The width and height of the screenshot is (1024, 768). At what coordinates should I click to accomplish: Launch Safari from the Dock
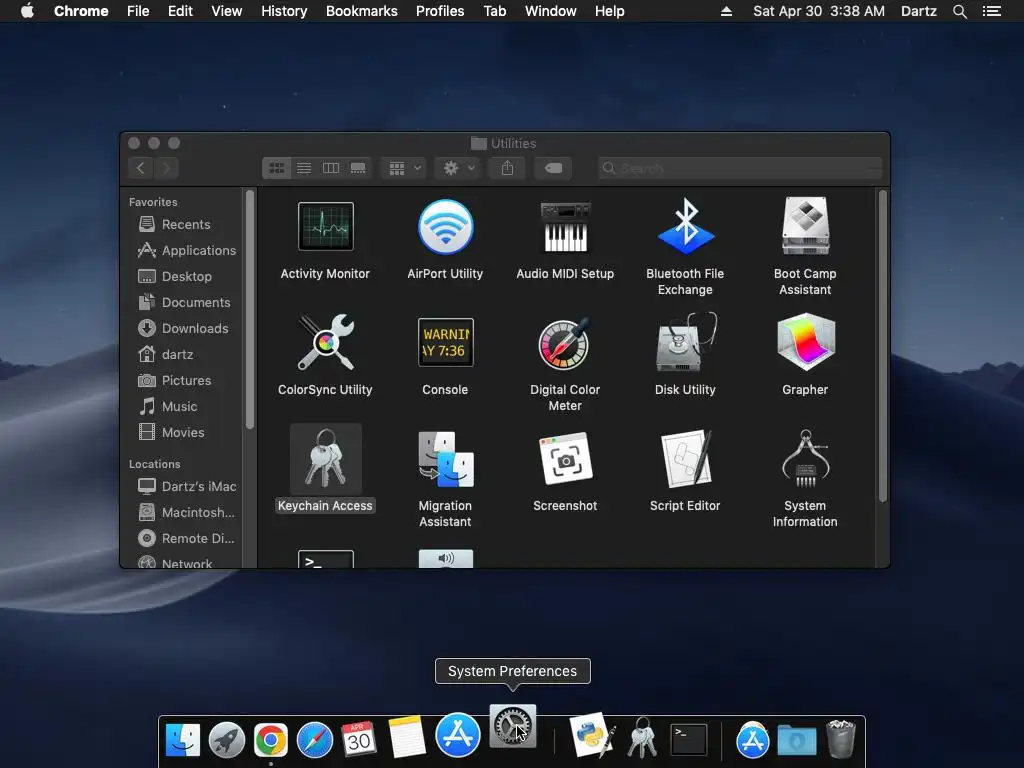(315, 740)
